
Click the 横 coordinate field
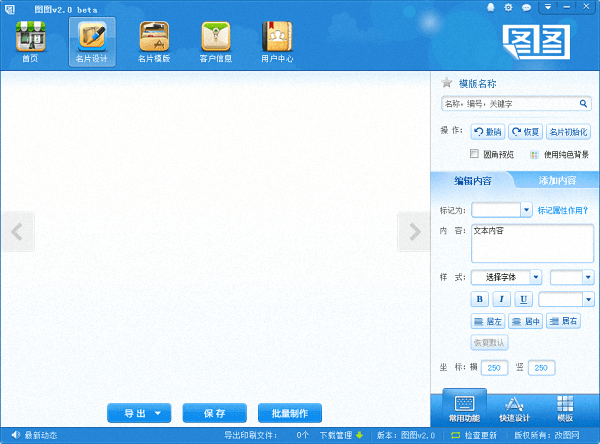pyautogui.click(x=494, y=368)
